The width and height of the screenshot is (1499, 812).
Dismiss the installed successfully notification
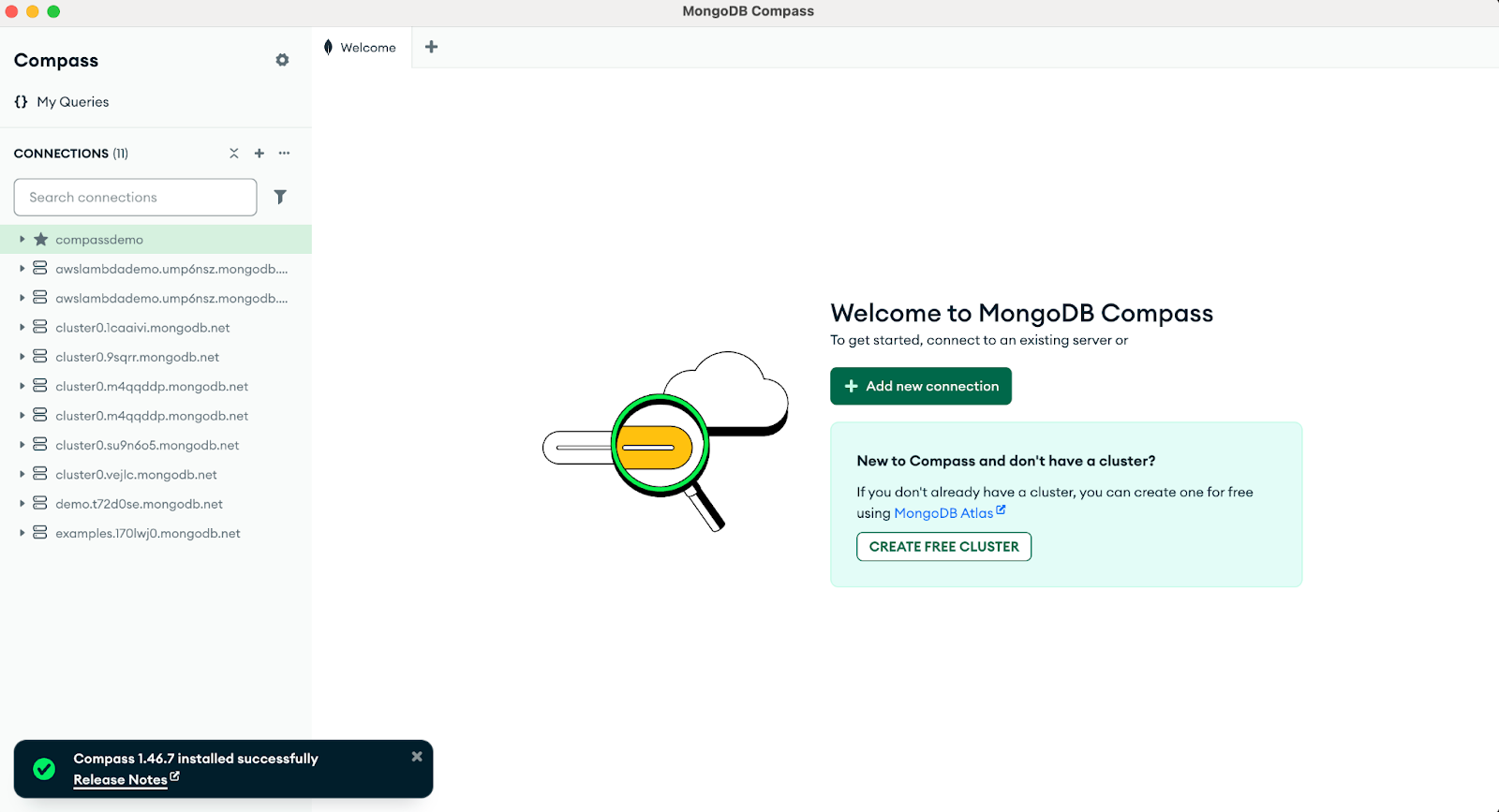point(417,757)
